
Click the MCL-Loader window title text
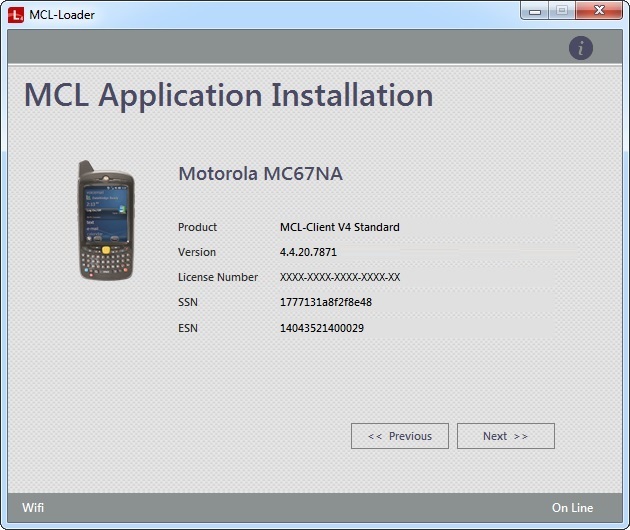[x=64, y=14]
